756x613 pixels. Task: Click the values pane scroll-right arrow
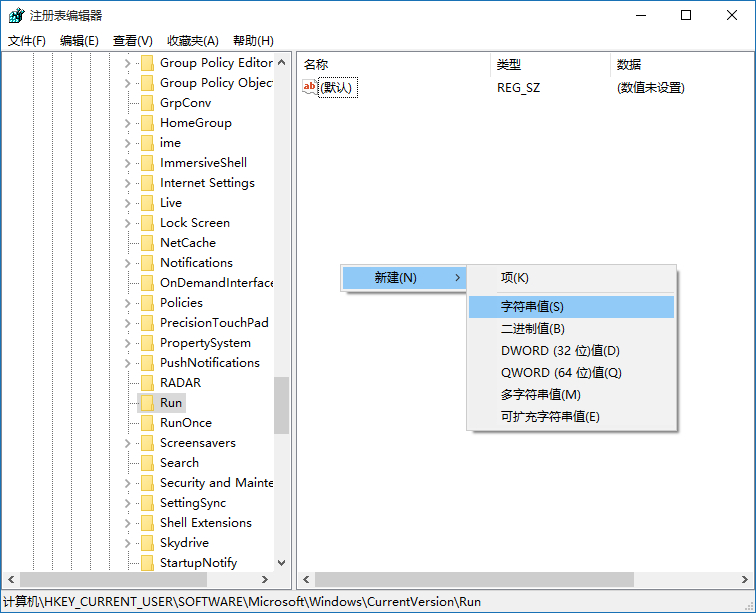point(745,579)
